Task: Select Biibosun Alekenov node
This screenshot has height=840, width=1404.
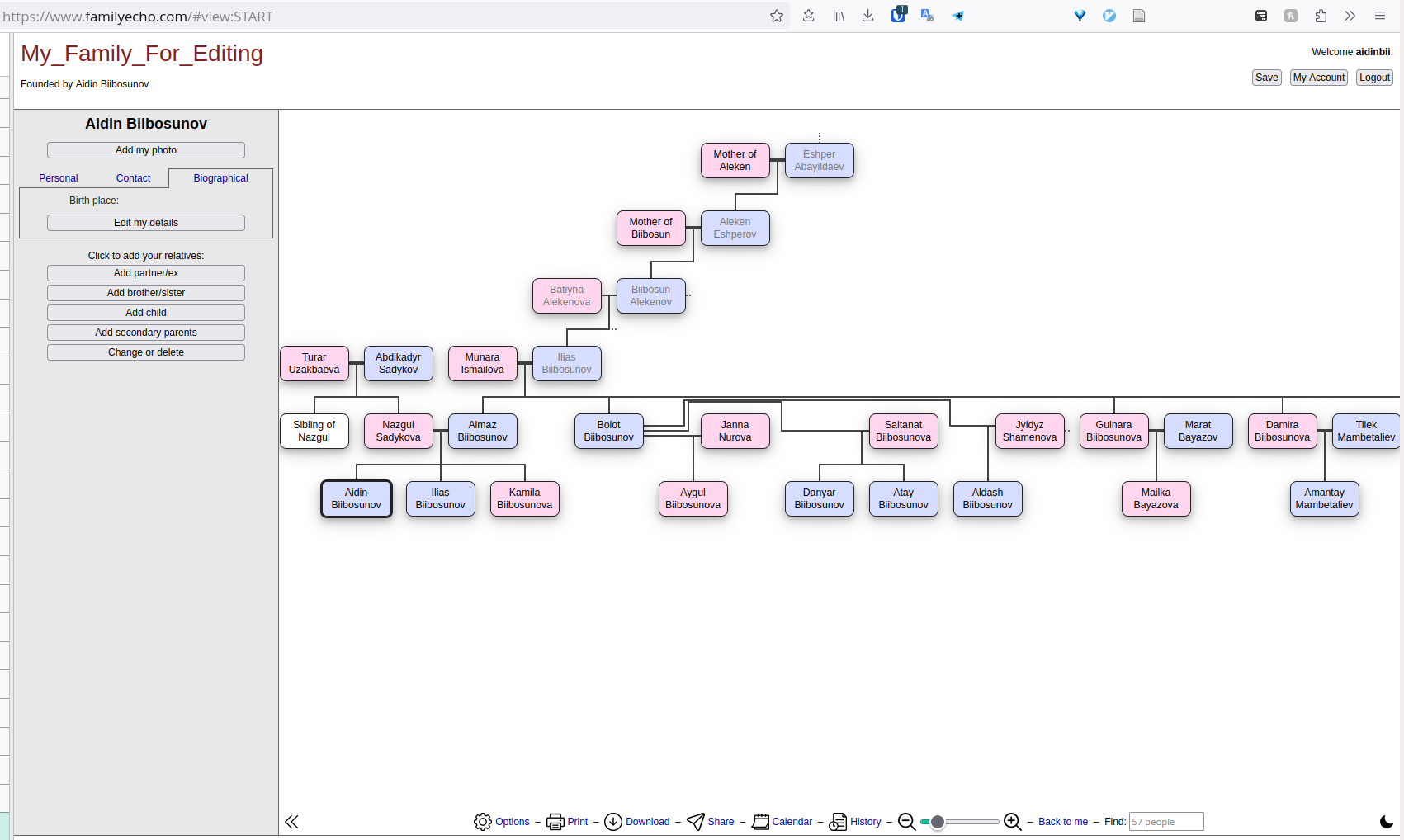Action: point(651,295)
